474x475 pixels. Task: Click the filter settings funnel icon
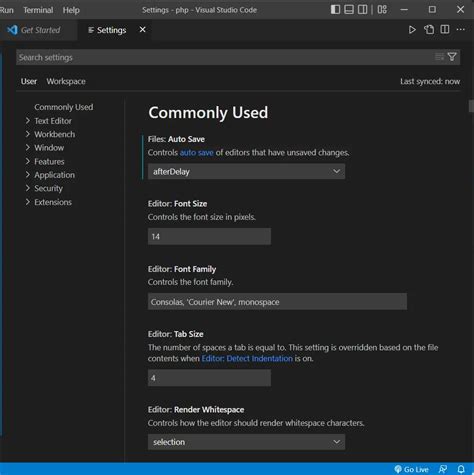(x=452, y=57)
